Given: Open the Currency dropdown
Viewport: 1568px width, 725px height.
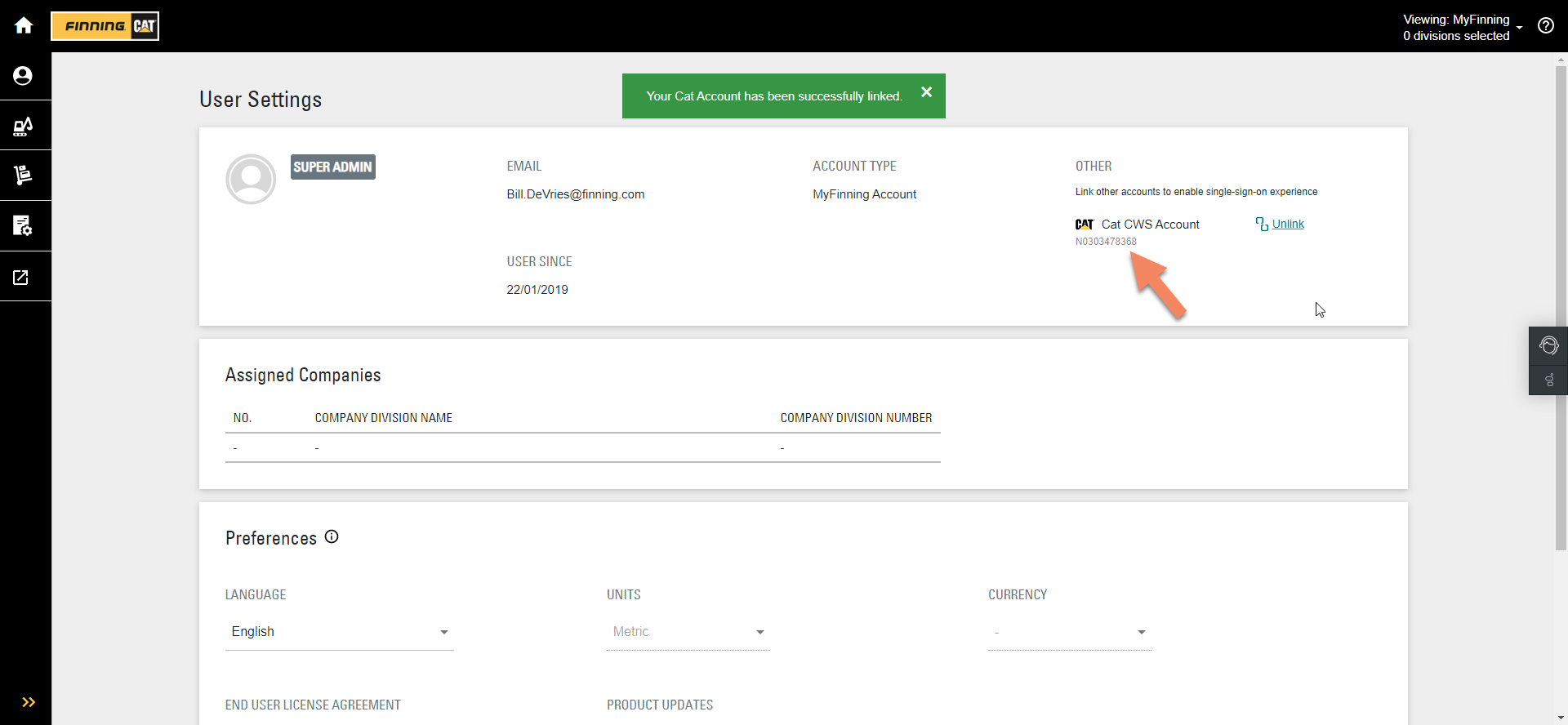Looking at the screenshot, I should (1069, 632).
